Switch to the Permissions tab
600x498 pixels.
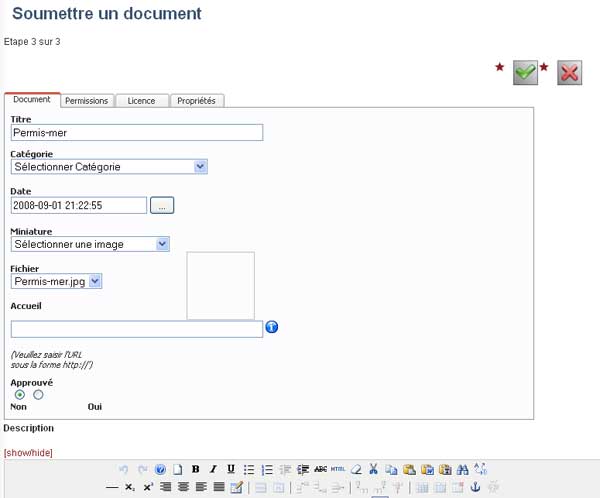click(87, 101)
